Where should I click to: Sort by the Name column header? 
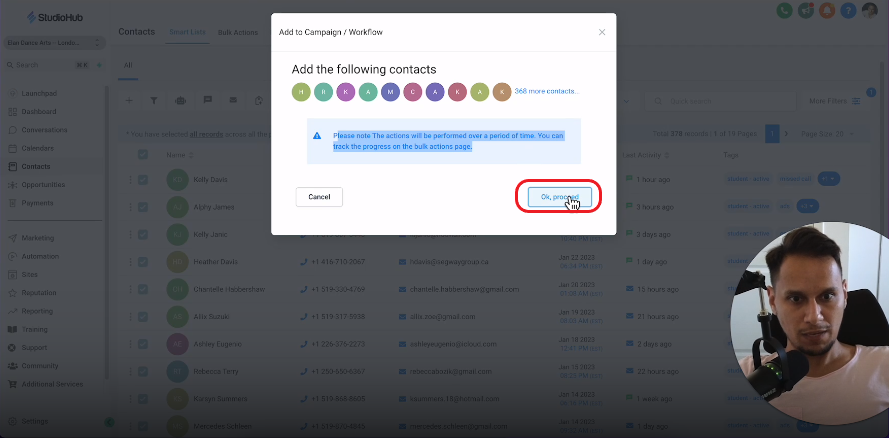pos(180,155)
